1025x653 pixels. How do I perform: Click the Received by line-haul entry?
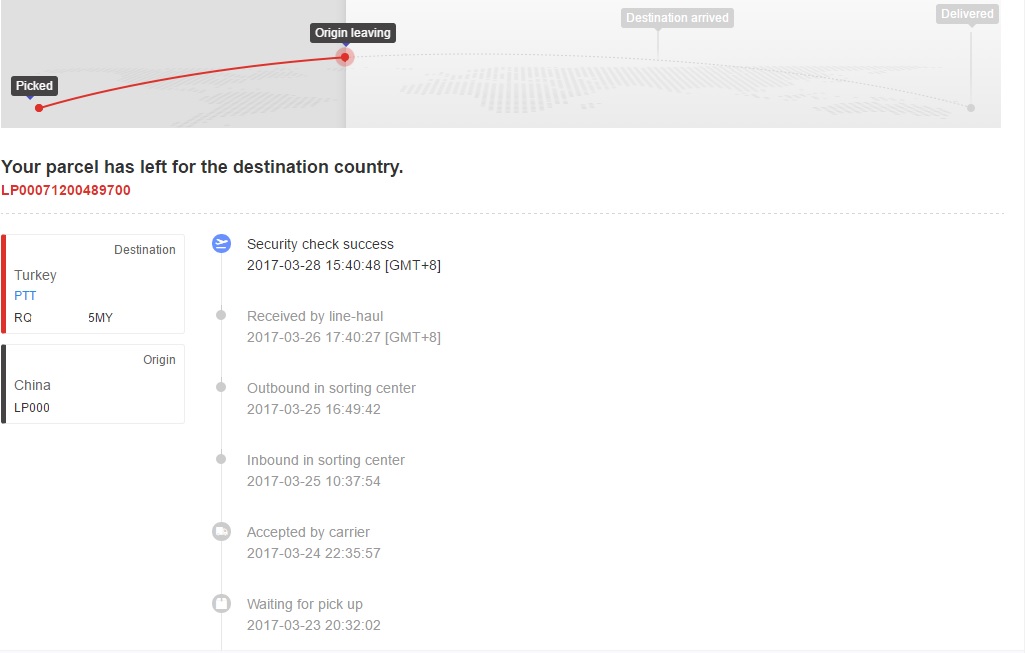tap(315, 316)
